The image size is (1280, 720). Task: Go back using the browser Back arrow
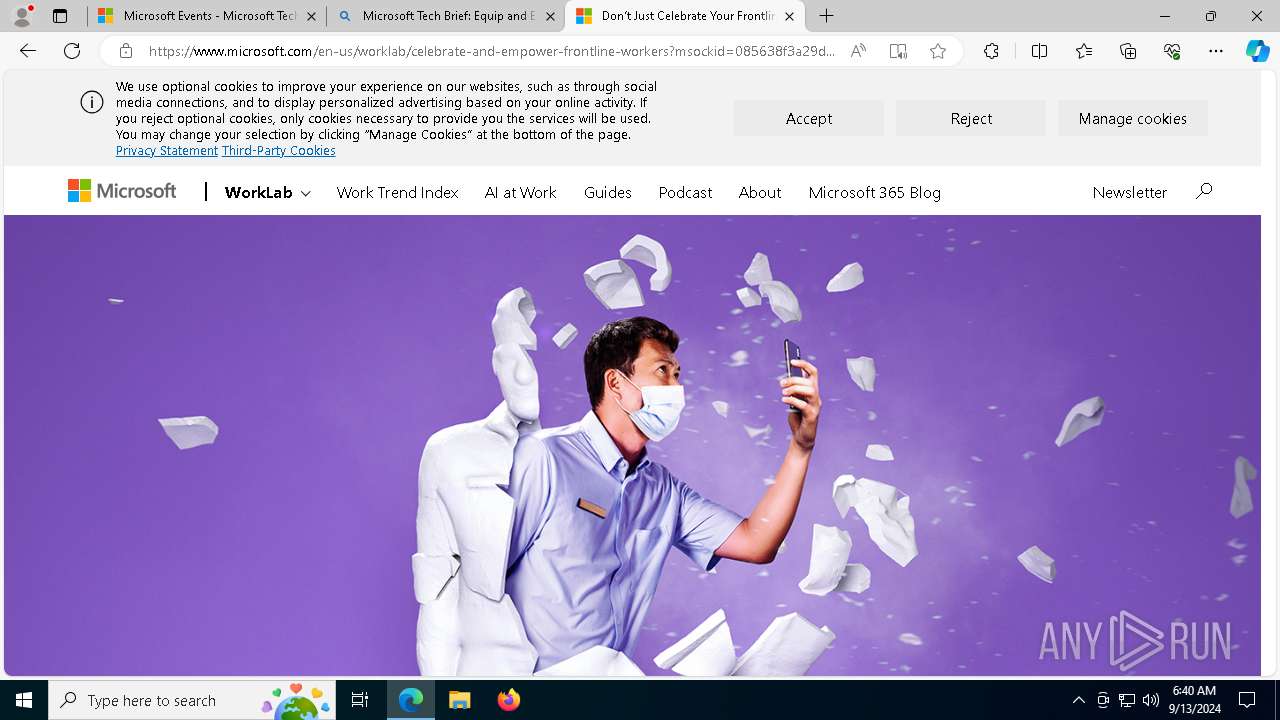pyautogui.click(x=28, y=51)
